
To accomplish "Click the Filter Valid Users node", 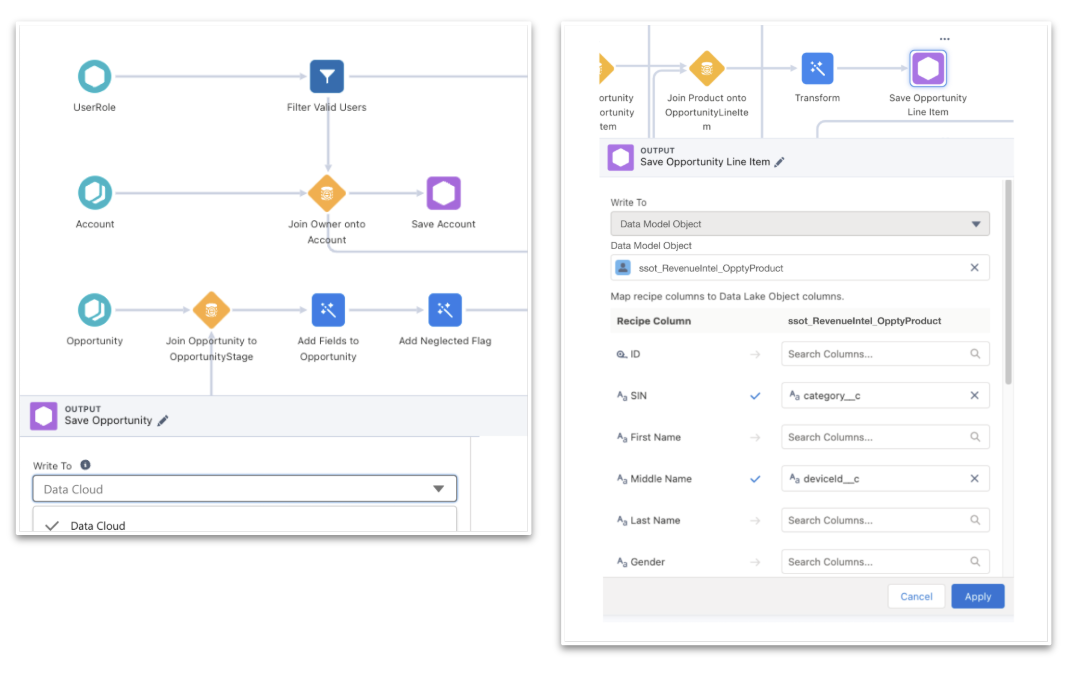I will pyautogui.click(x=327, y=77).
